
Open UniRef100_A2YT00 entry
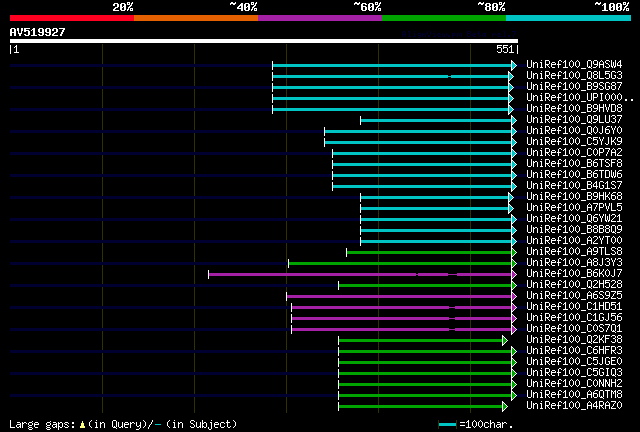click(574, 241)
